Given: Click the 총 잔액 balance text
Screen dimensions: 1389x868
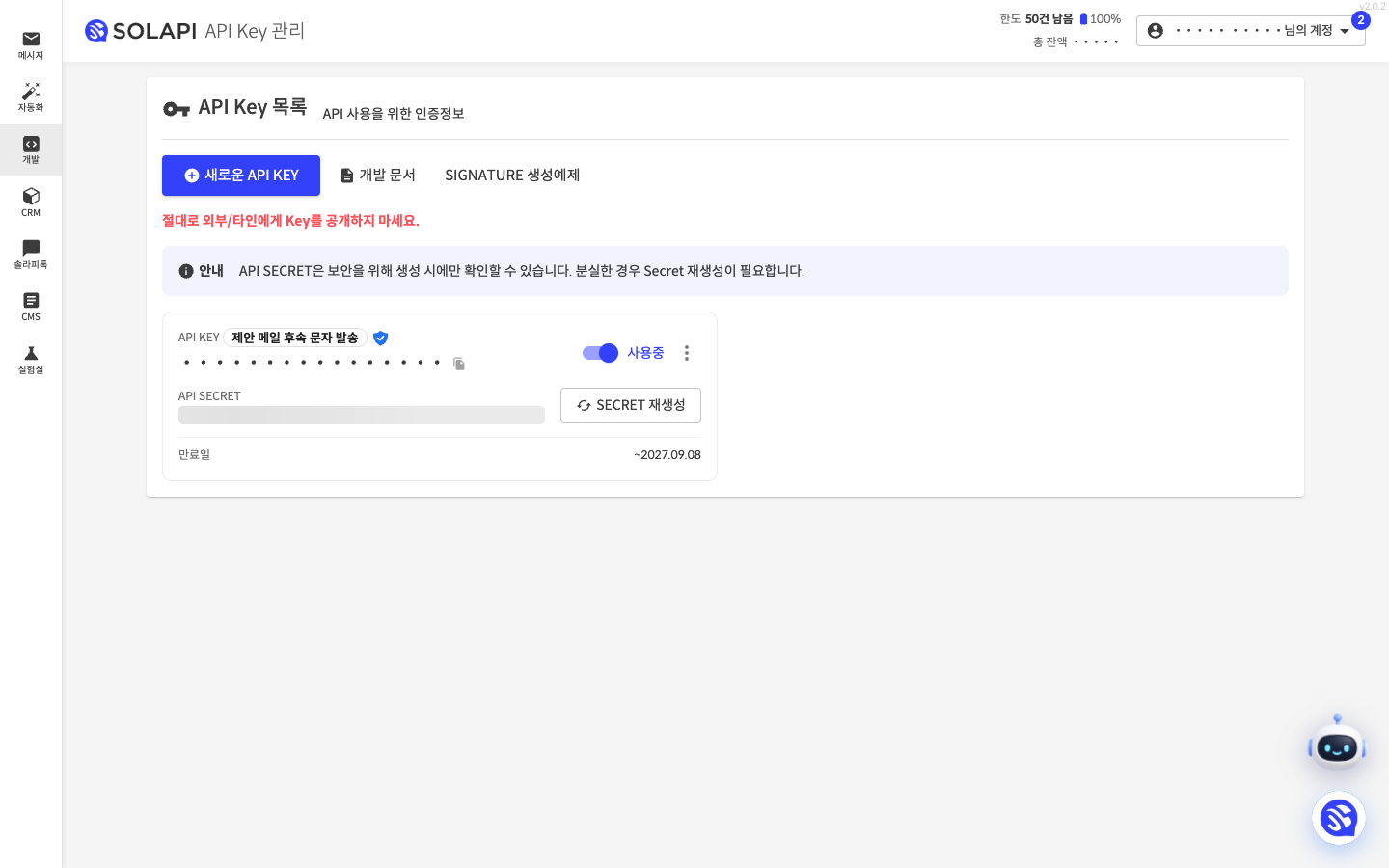Looking at the screenshot, I should point(1076,41).
